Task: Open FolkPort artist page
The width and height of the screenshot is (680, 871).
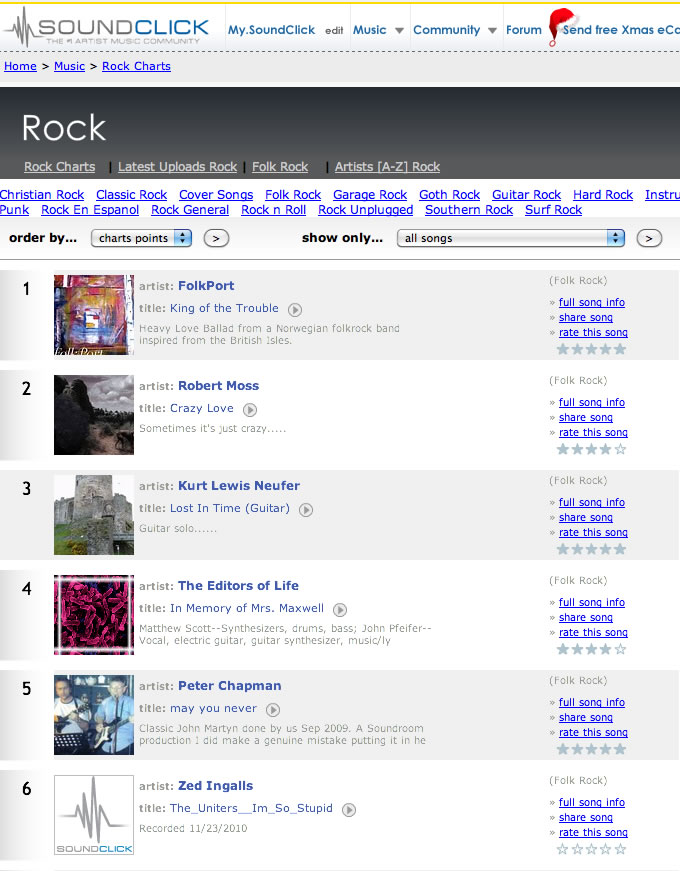Action: point(206,286)
